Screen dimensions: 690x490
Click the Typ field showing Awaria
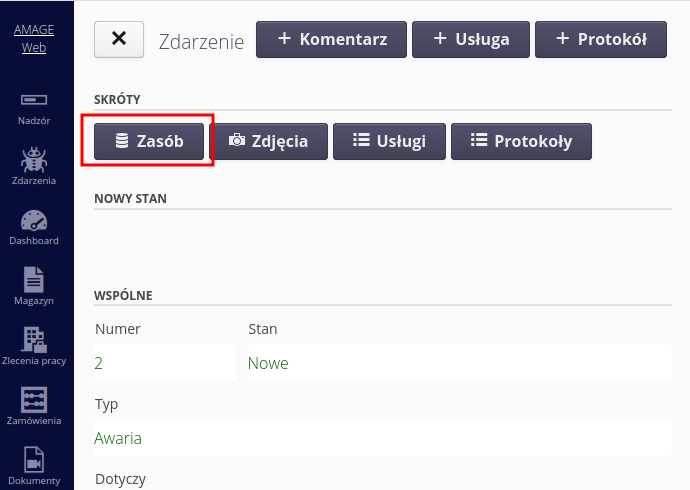point(118,438)
